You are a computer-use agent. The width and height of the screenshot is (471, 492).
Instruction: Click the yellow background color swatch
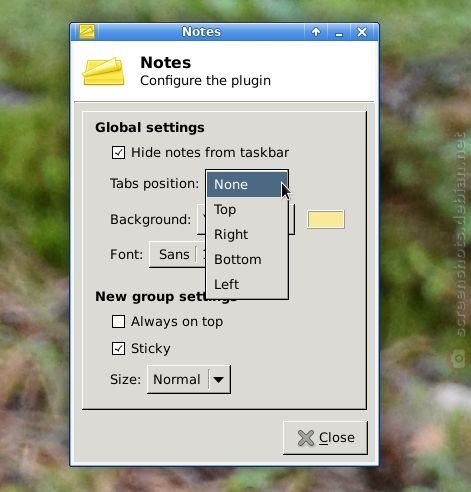[x=326, y=219]
